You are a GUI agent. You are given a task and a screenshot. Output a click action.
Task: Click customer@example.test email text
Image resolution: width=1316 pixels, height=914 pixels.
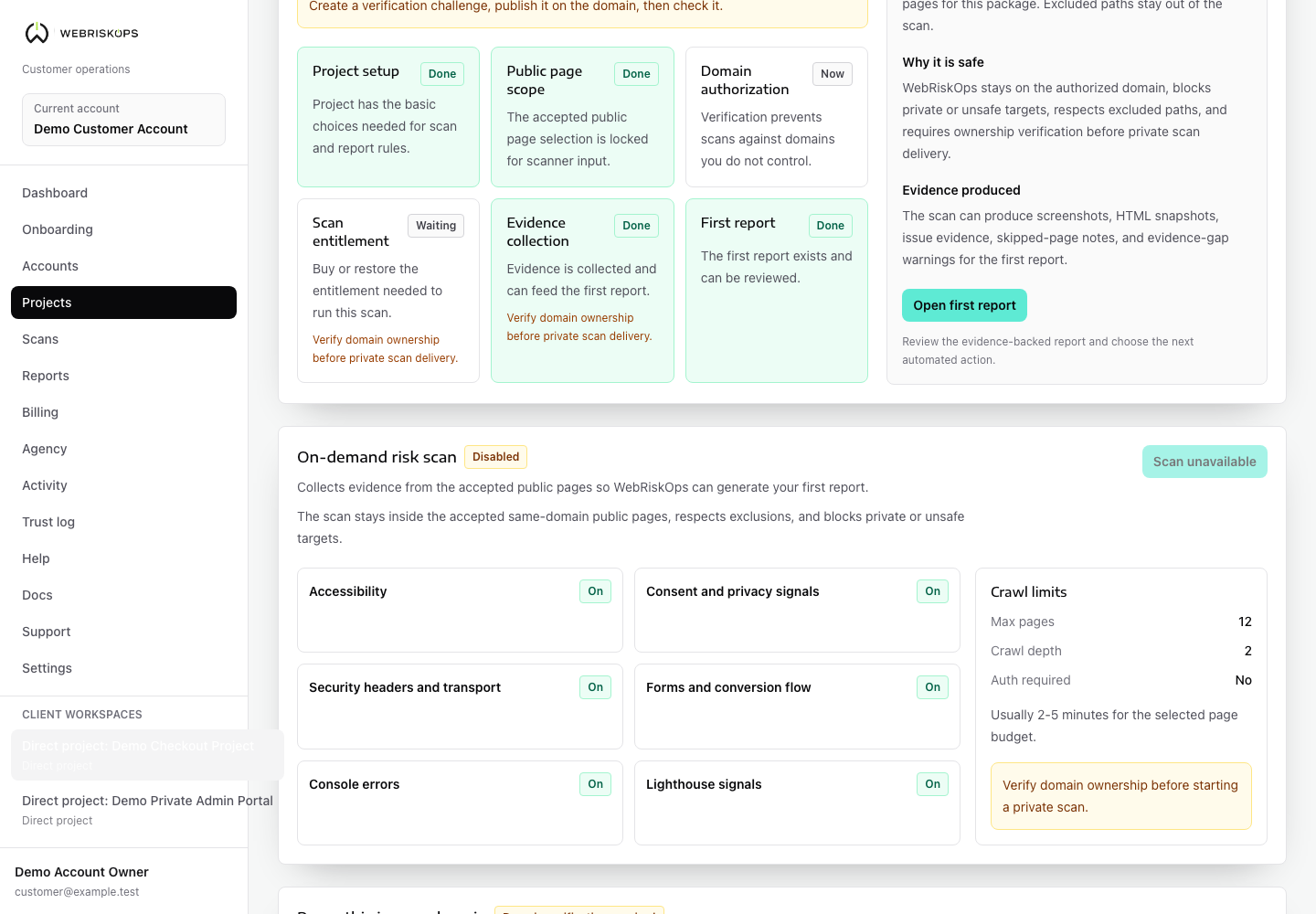click(77, 892)
